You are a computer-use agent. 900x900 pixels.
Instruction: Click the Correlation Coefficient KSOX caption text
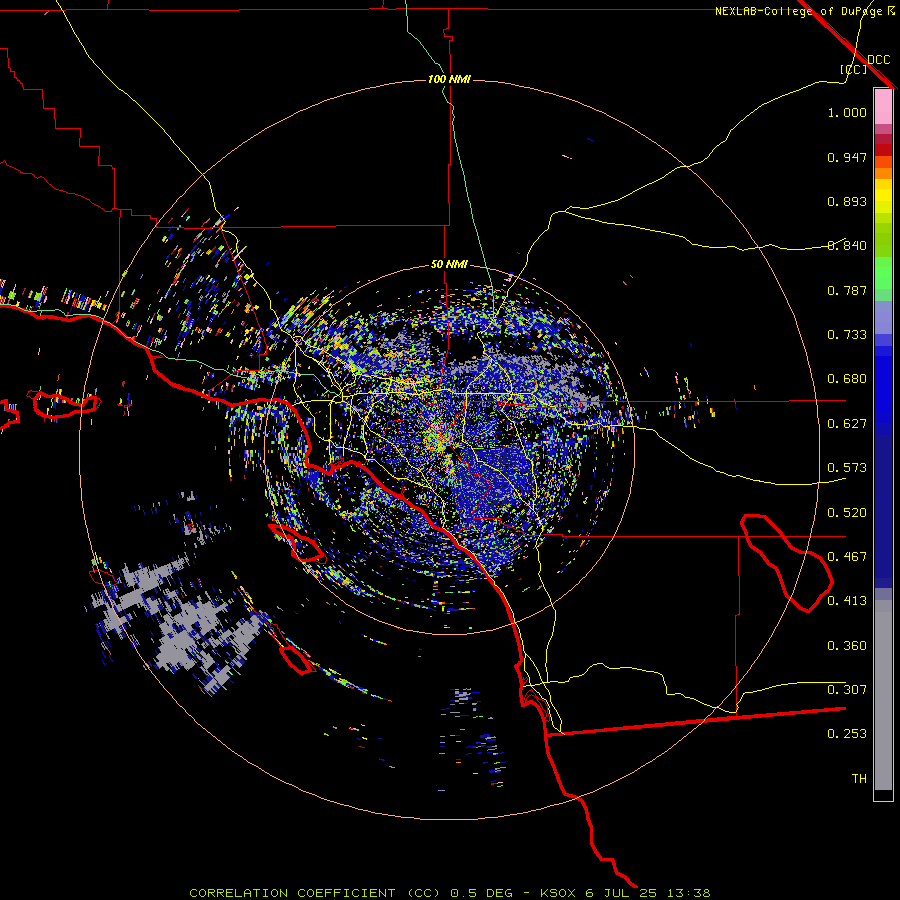tap(449, 893)
